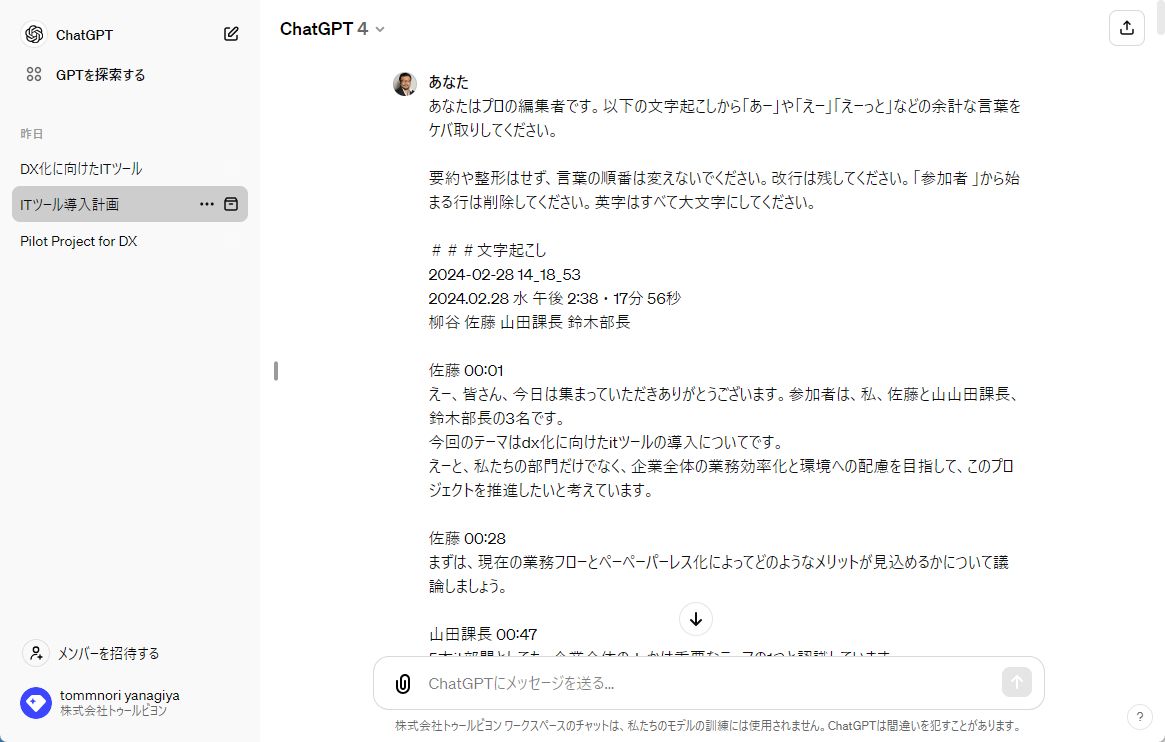Image resolution: width=1165 pixels, height=742 pixels.
Task: Open the Pilot Project for DX chat
Action: coord(79,241)
